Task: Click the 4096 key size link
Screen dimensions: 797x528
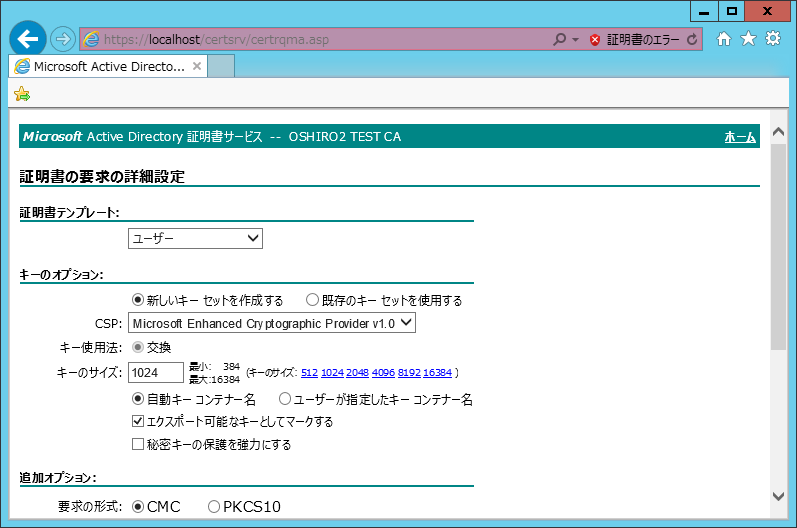Action: click(383, 372)
